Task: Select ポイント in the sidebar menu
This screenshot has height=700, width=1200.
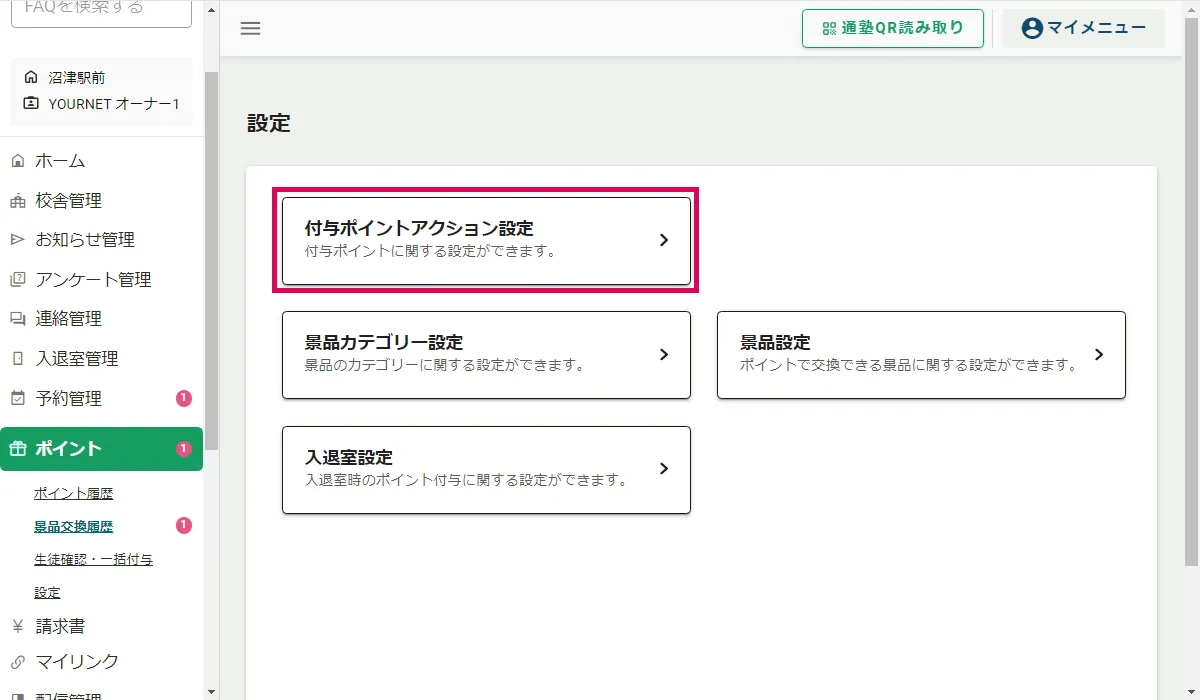Action: [101, 449]
